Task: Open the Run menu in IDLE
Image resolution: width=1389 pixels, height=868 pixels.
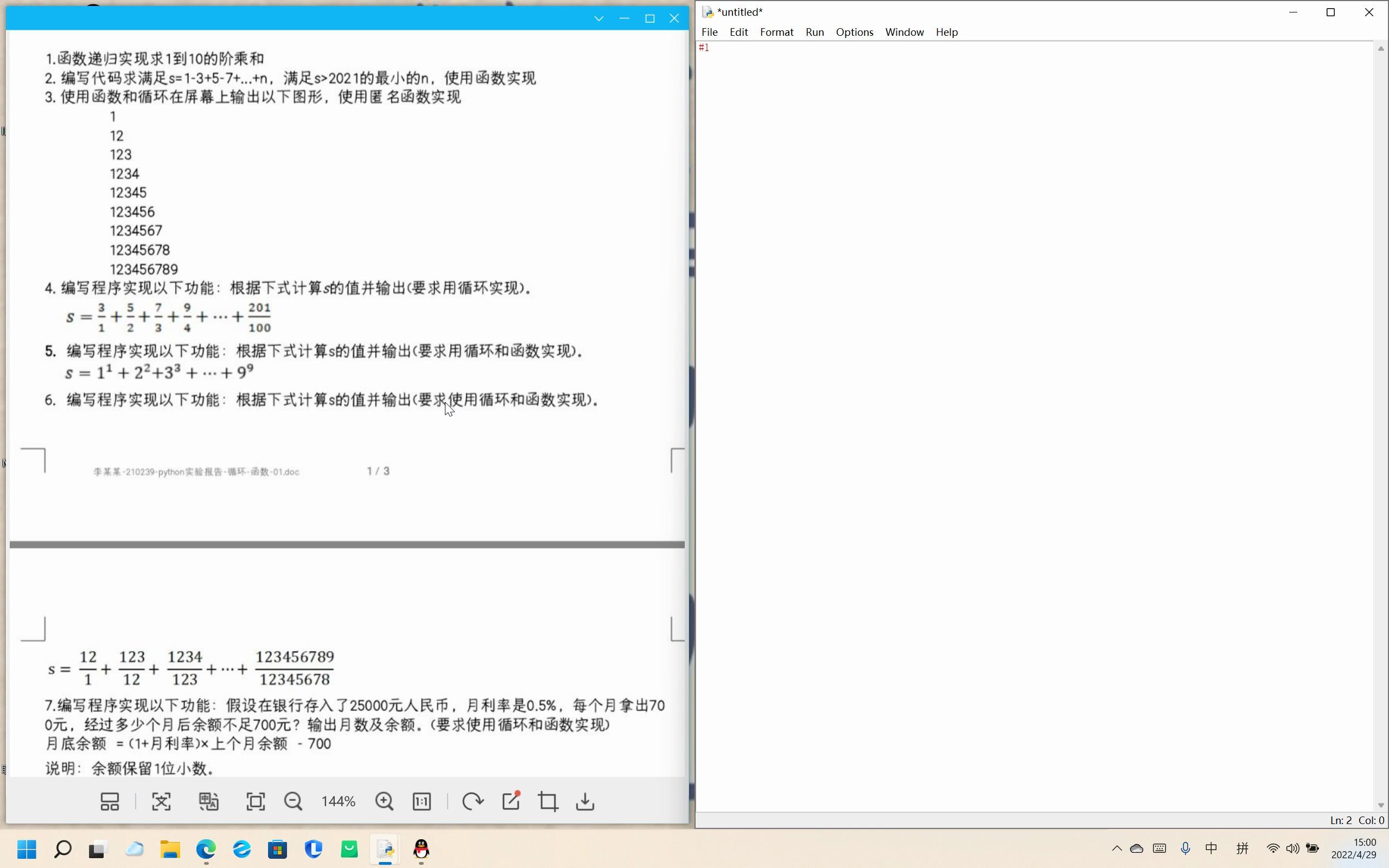Action: [x=814, y=32]
